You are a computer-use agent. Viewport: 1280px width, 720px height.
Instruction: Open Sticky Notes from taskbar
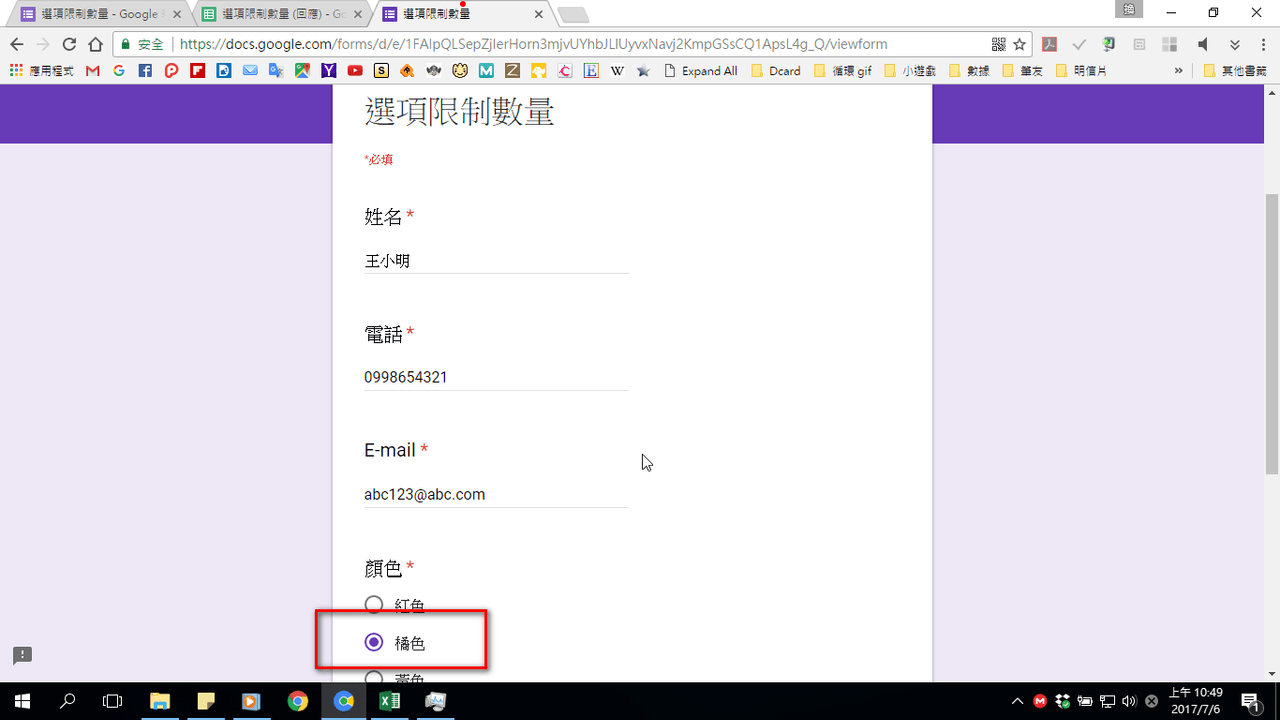pos(206,701)
